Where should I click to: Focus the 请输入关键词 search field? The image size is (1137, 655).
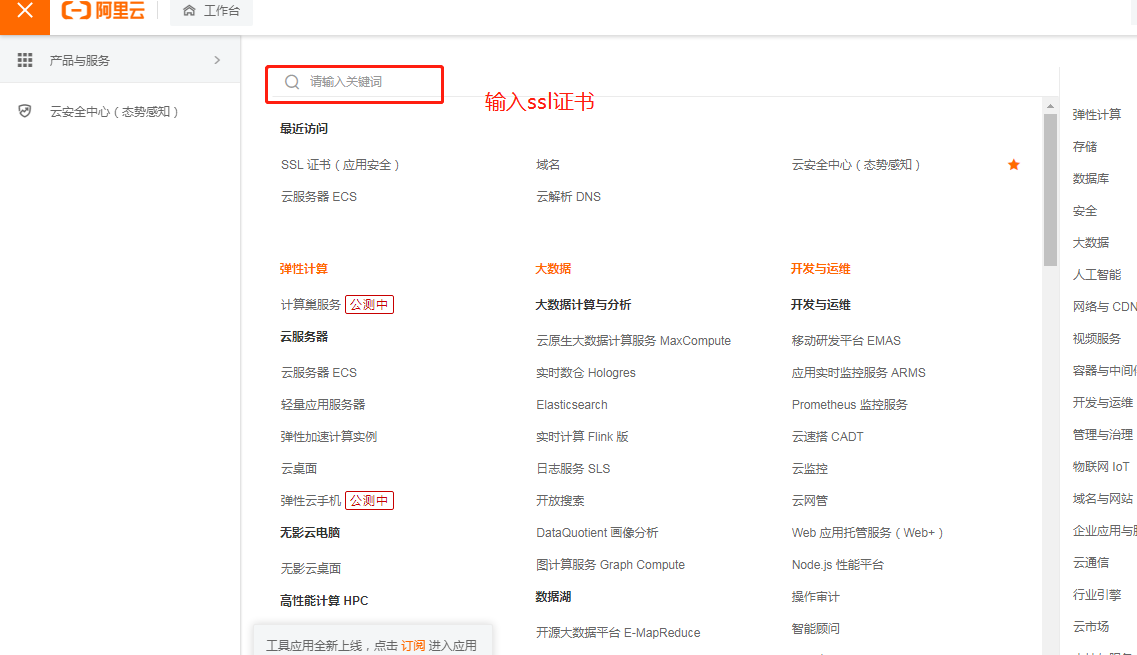[x=355, y=84]
